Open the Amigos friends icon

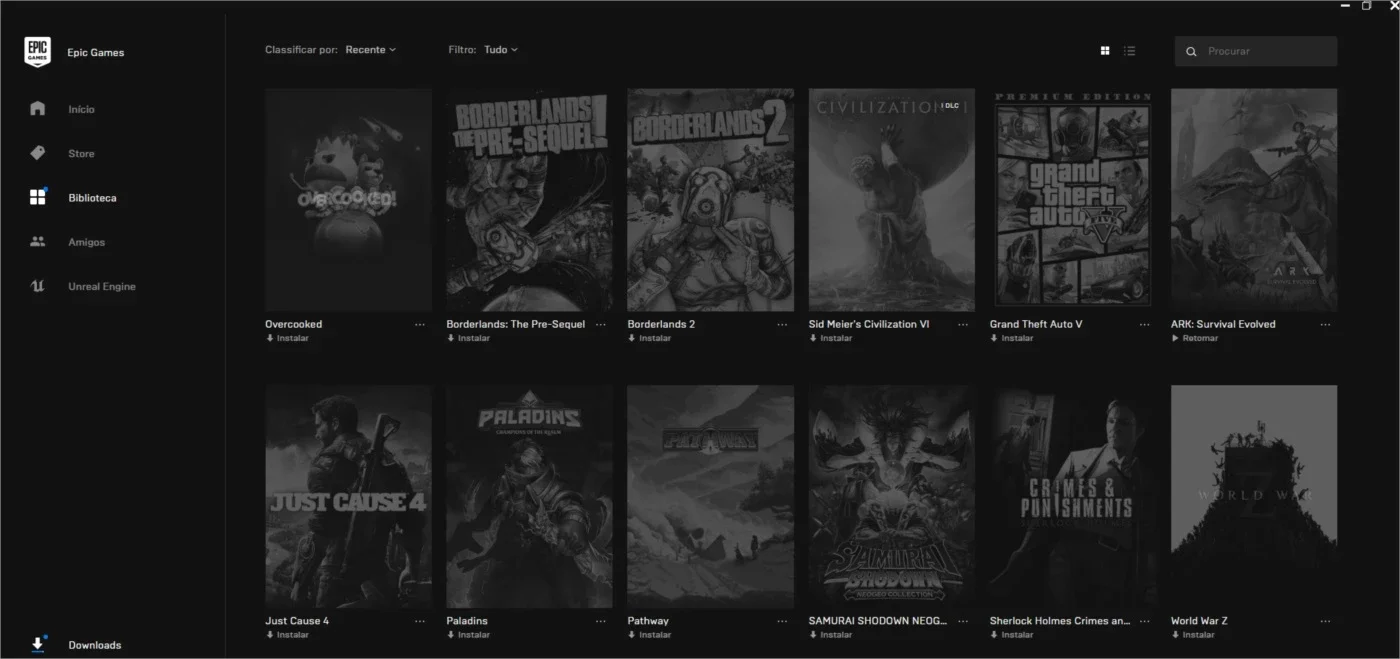click(x=38, y=241)
